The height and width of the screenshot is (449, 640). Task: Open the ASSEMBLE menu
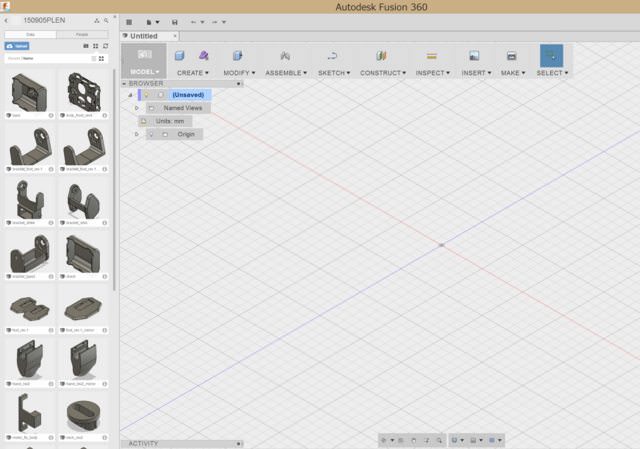click(286, 73)
